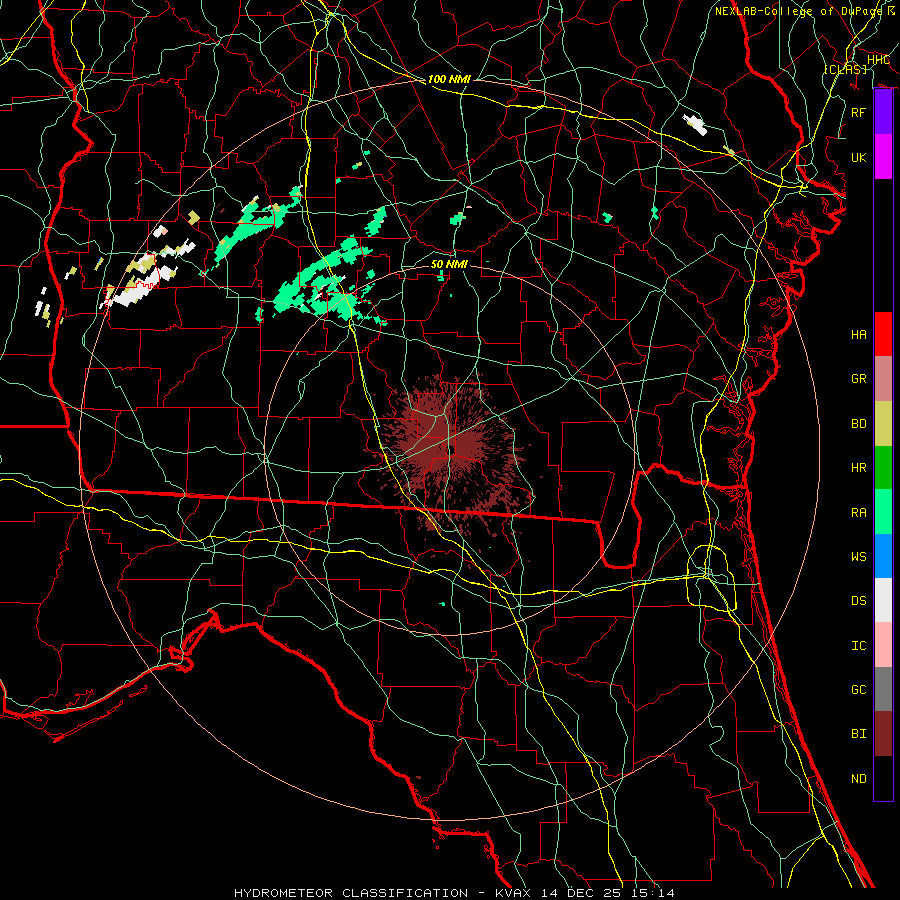Click the GR legend label

point(859,379)
